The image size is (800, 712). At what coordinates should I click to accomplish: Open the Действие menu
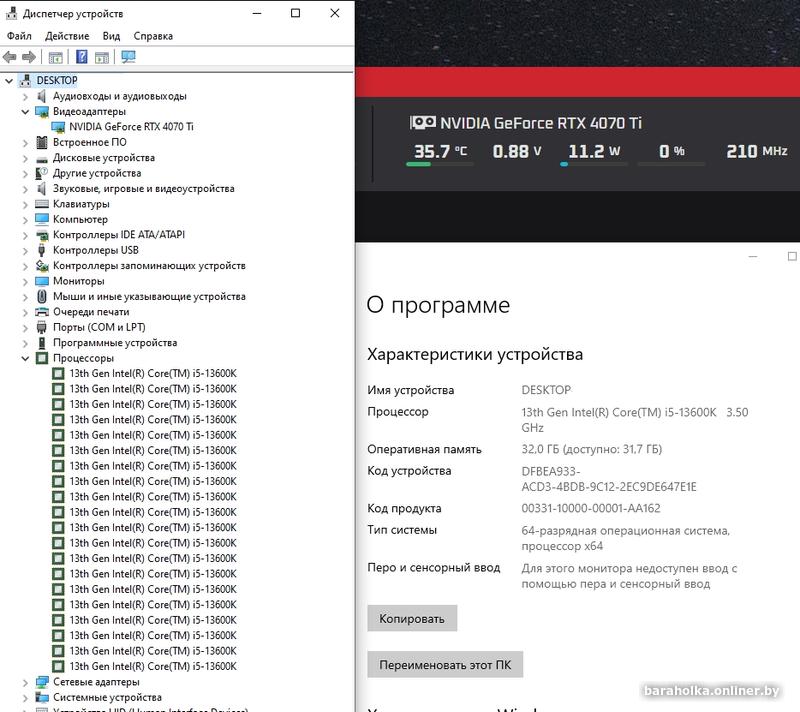(67, 36)
